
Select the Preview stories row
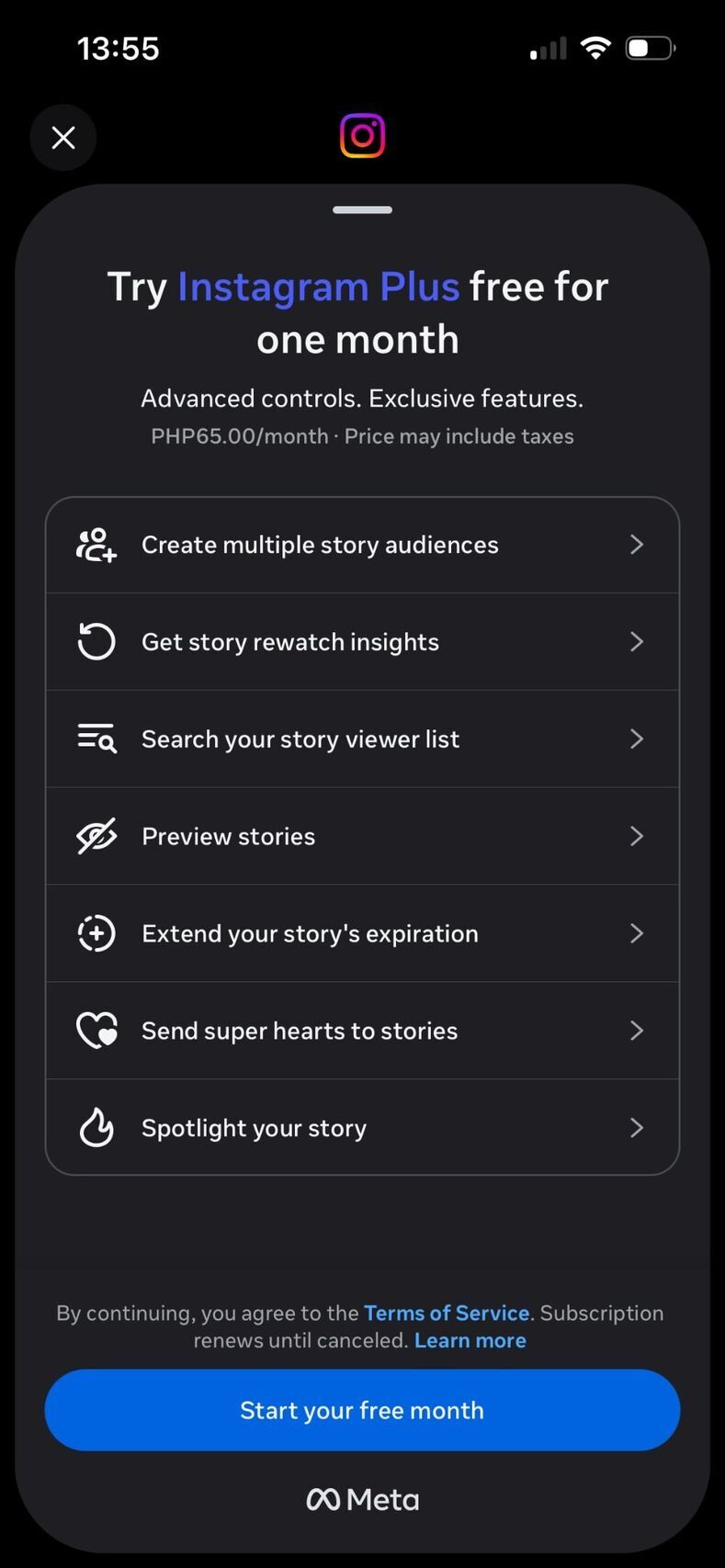[229, 836]
